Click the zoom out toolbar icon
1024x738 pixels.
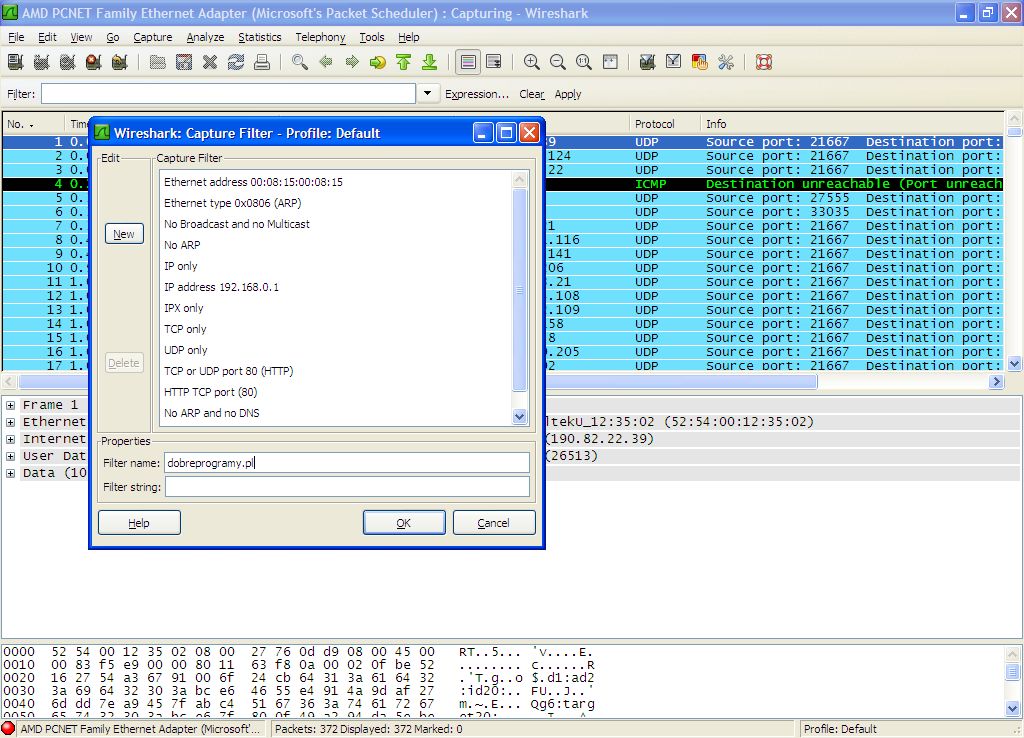pyautogui.click(x=558, y=62)
